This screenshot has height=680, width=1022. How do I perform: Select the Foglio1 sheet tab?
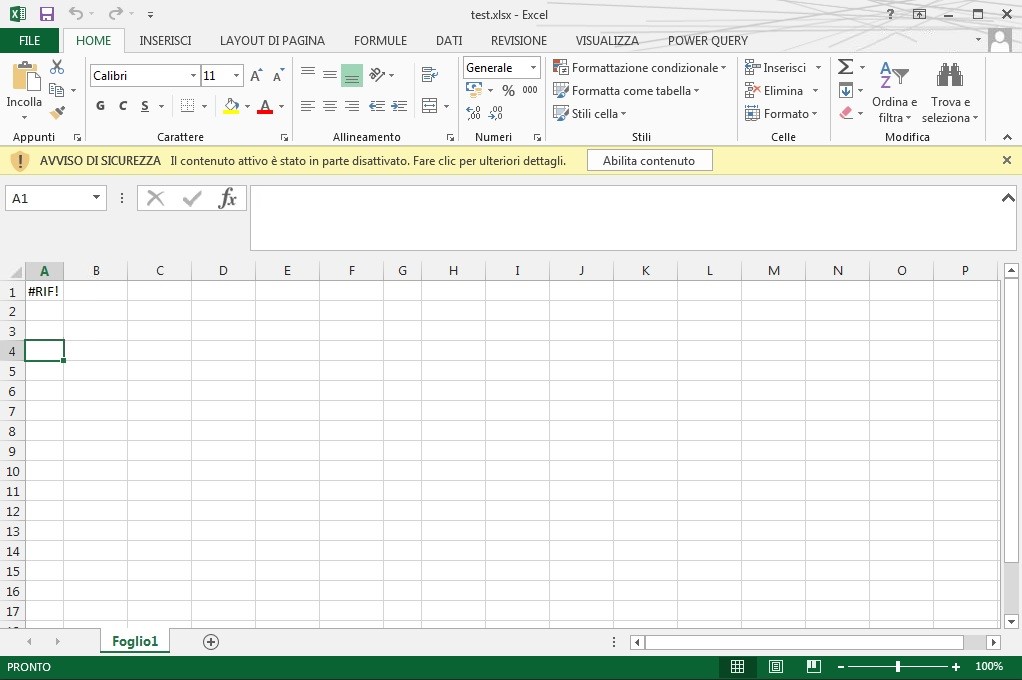135,642
